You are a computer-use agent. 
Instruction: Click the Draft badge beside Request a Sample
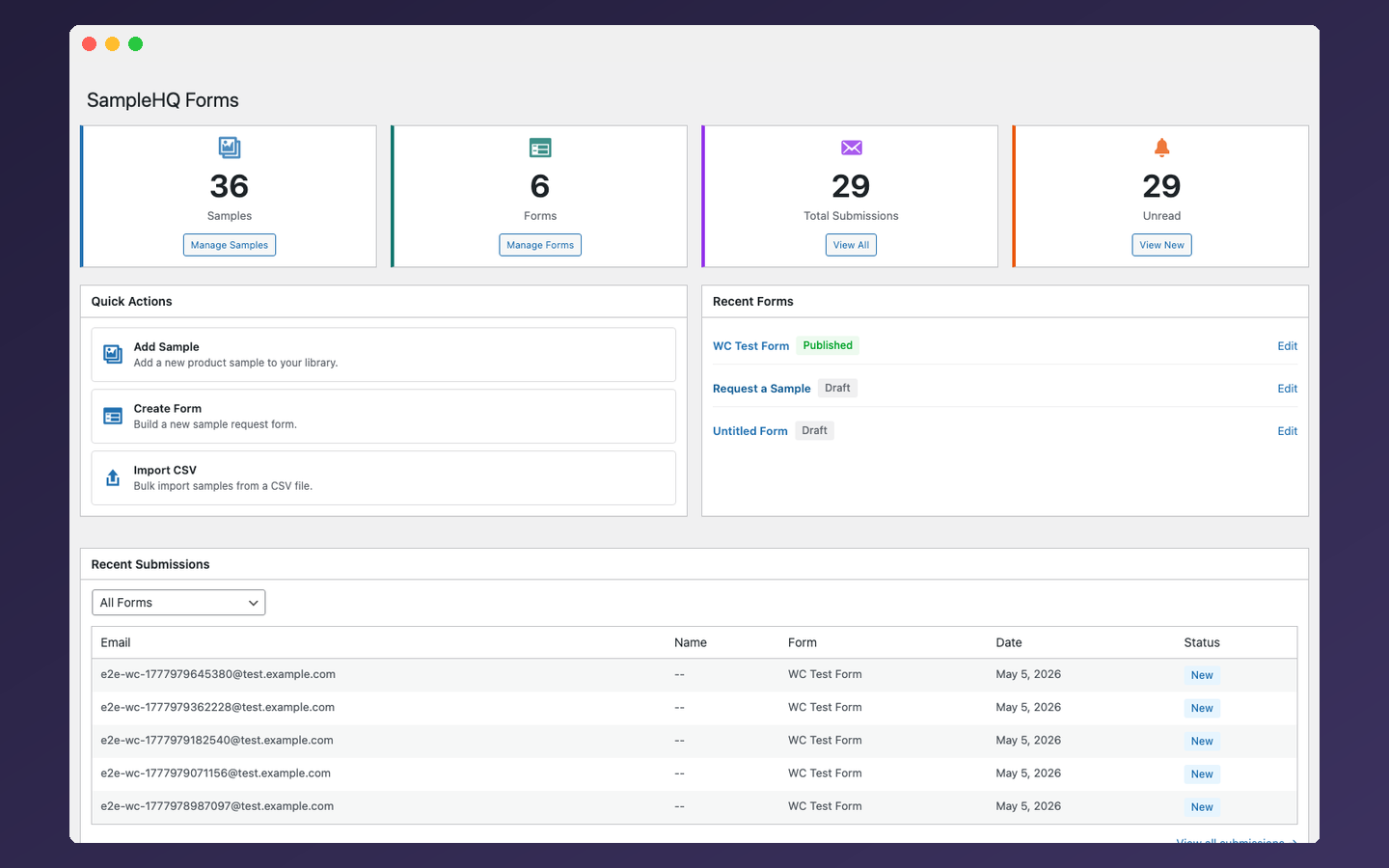837,388
